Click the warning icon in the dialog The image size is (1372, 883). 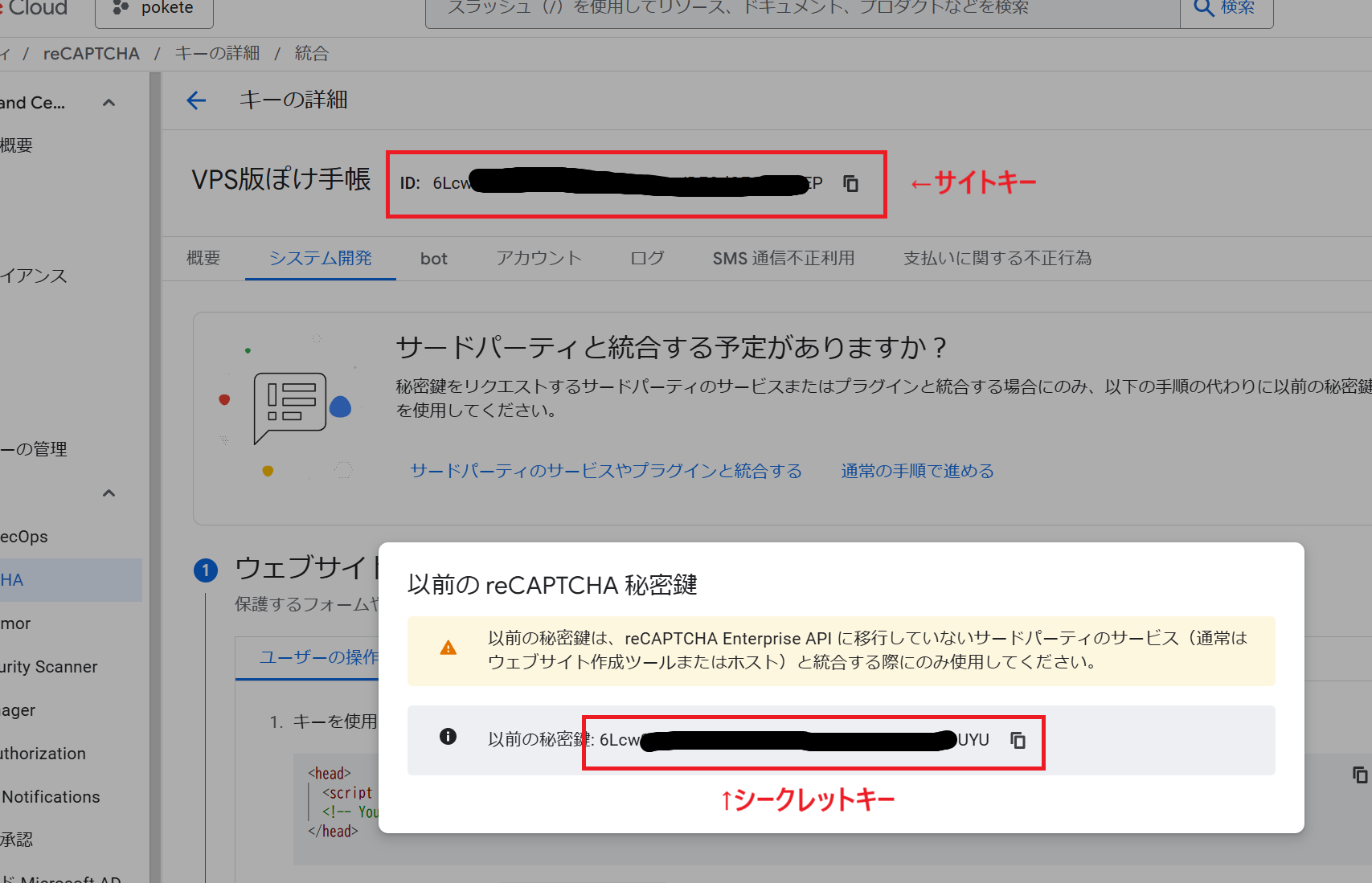click(448, 648)
